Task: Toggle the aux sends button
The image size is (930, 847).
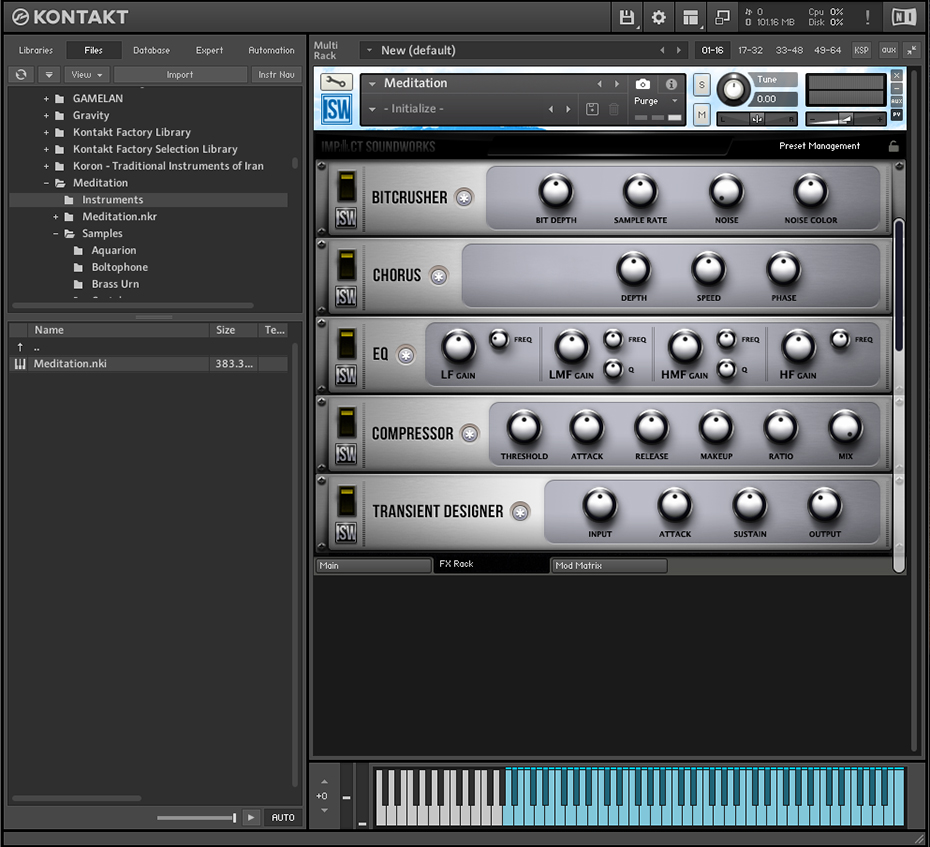Action: point(888,50)
